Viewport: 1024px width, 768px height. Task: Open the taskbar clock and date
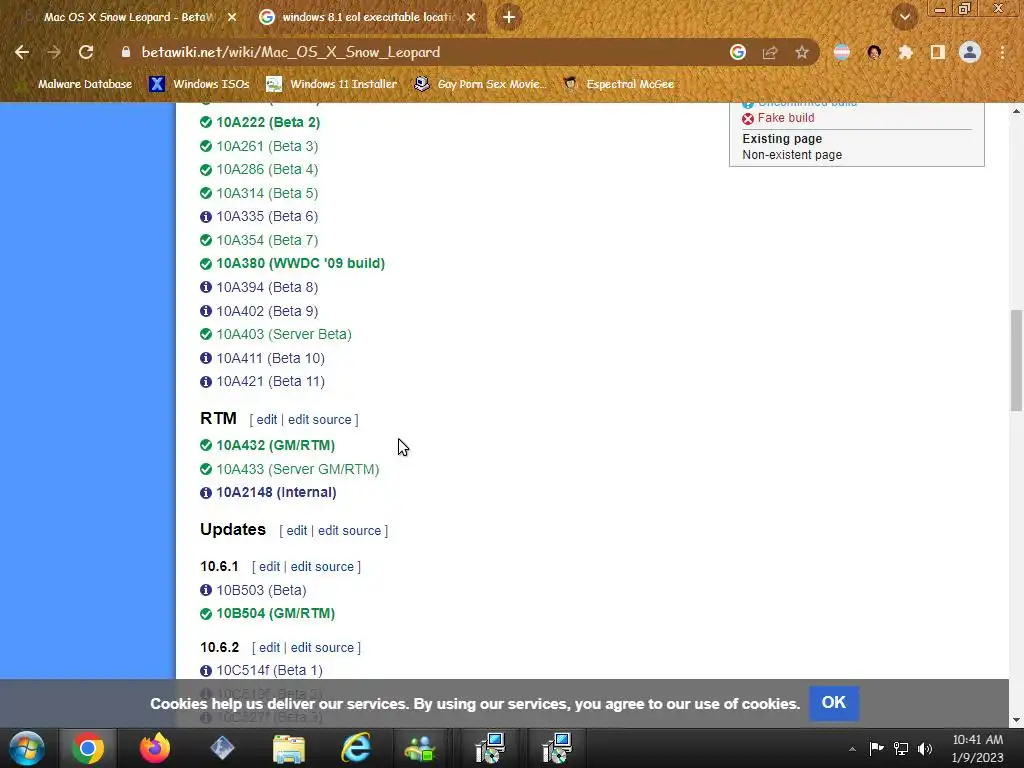pyautogui.click(x=978, y=748)
